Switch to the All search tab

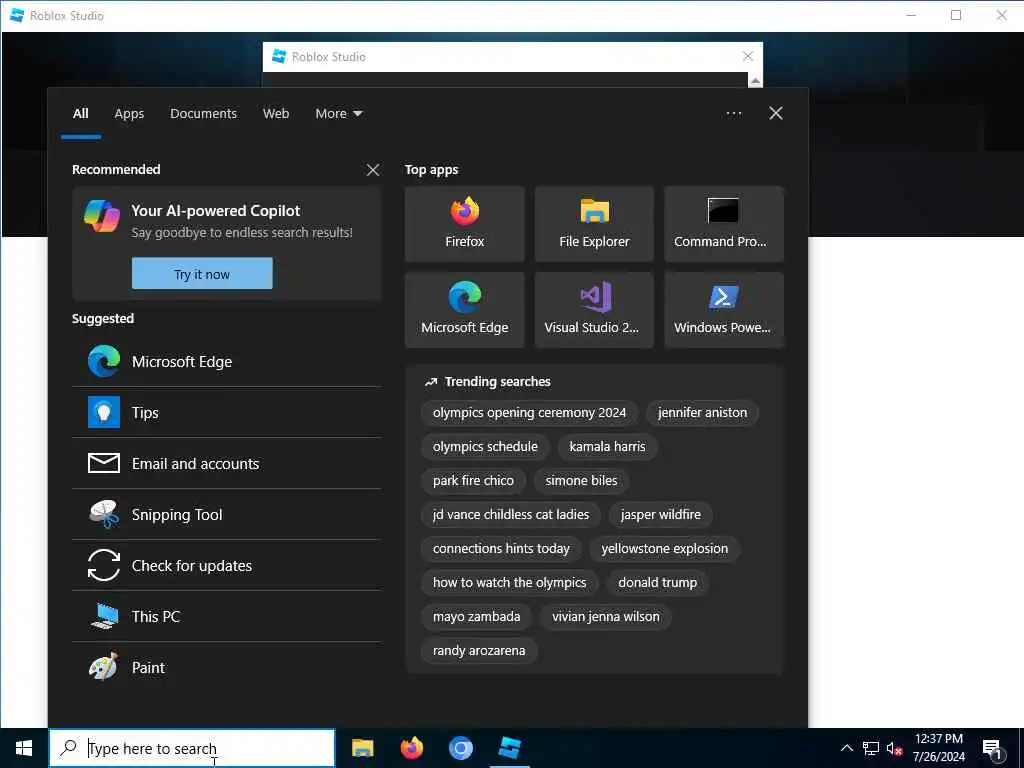point(80,114)
